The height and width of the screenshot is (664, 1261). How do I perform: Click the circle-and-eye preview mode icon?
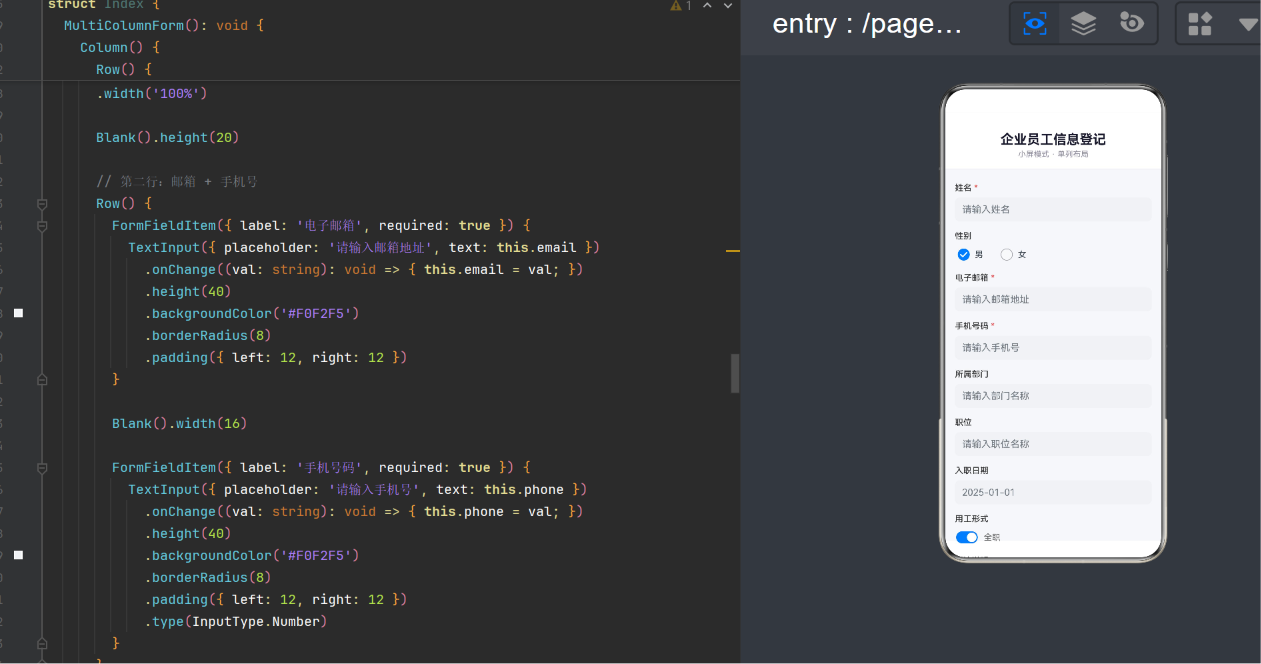pos(1132,23)
